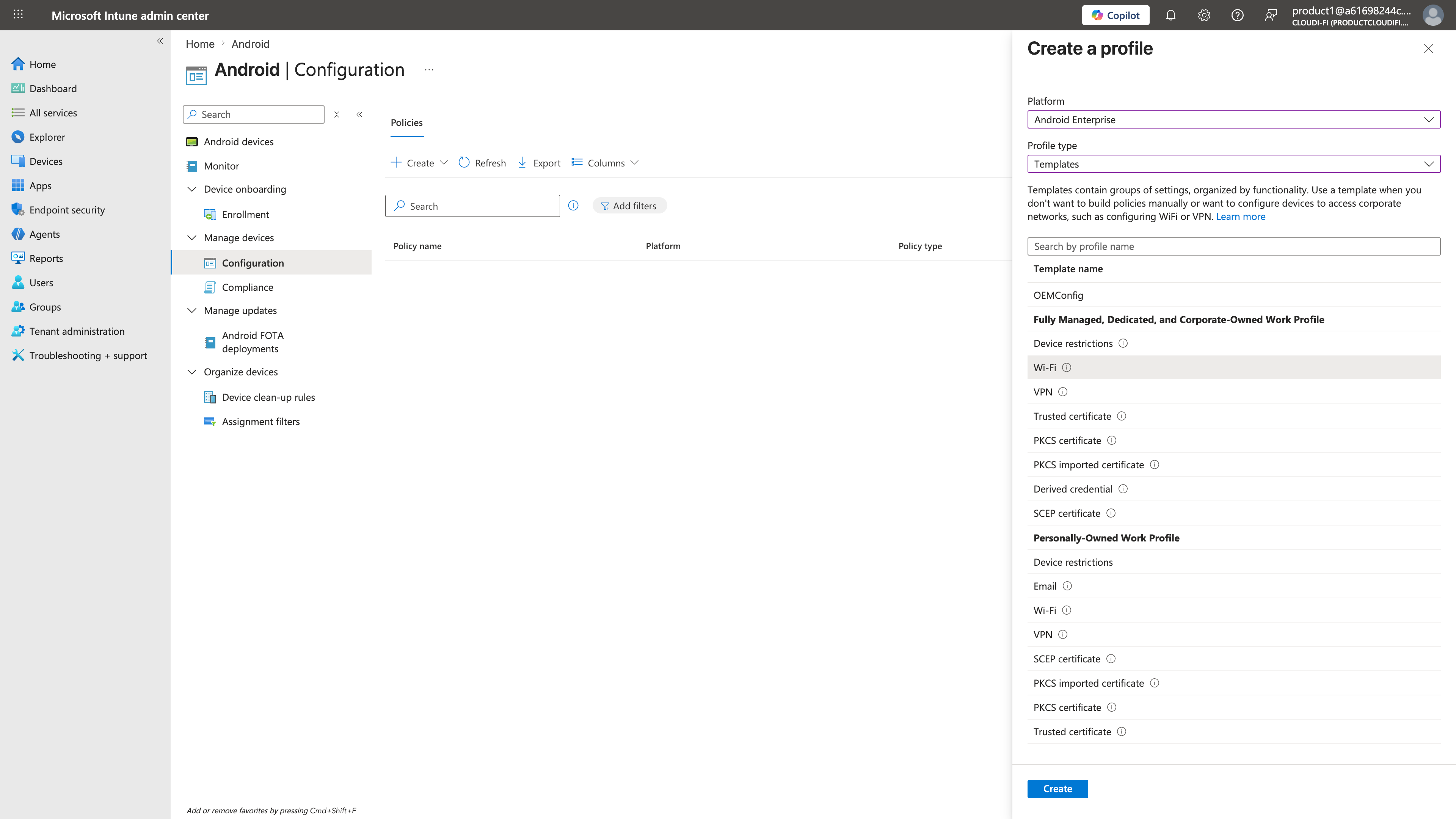Click the Home breadcrumb link
The image size is (1456, 819).
200,44
